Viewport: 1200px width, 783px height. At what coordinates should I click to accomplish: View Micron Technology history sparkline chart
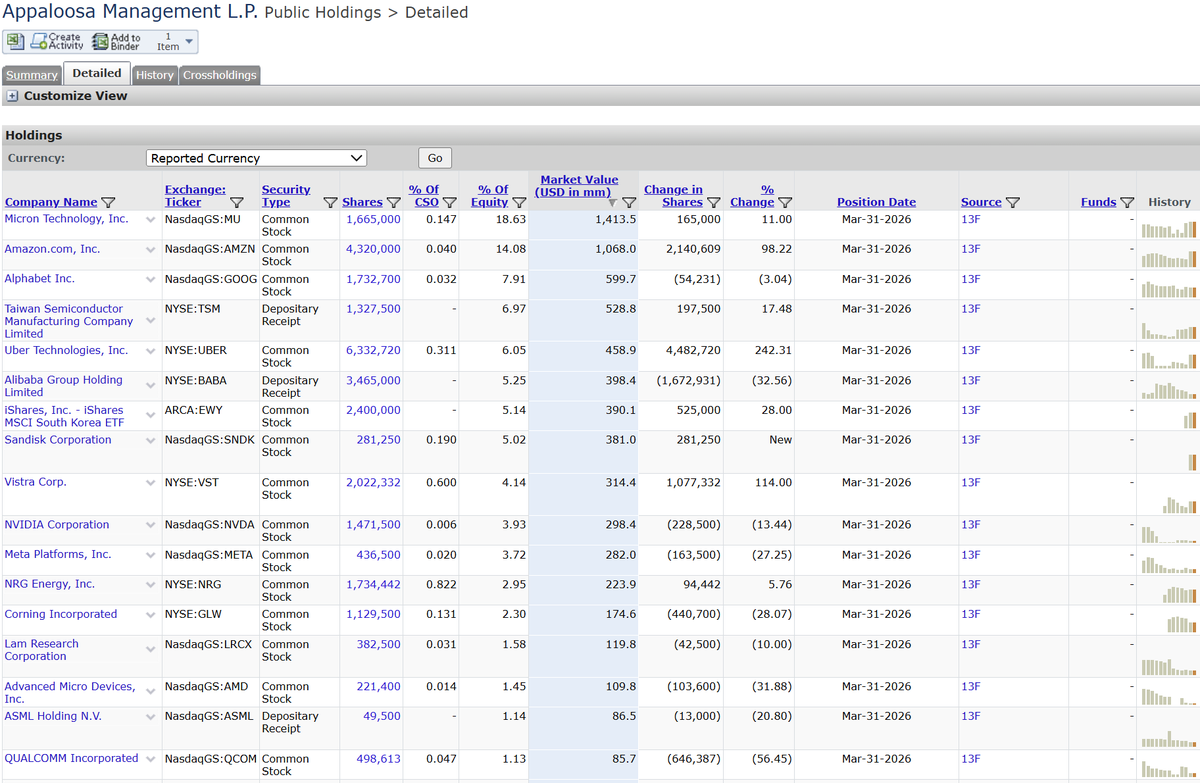pos(1168,230)
